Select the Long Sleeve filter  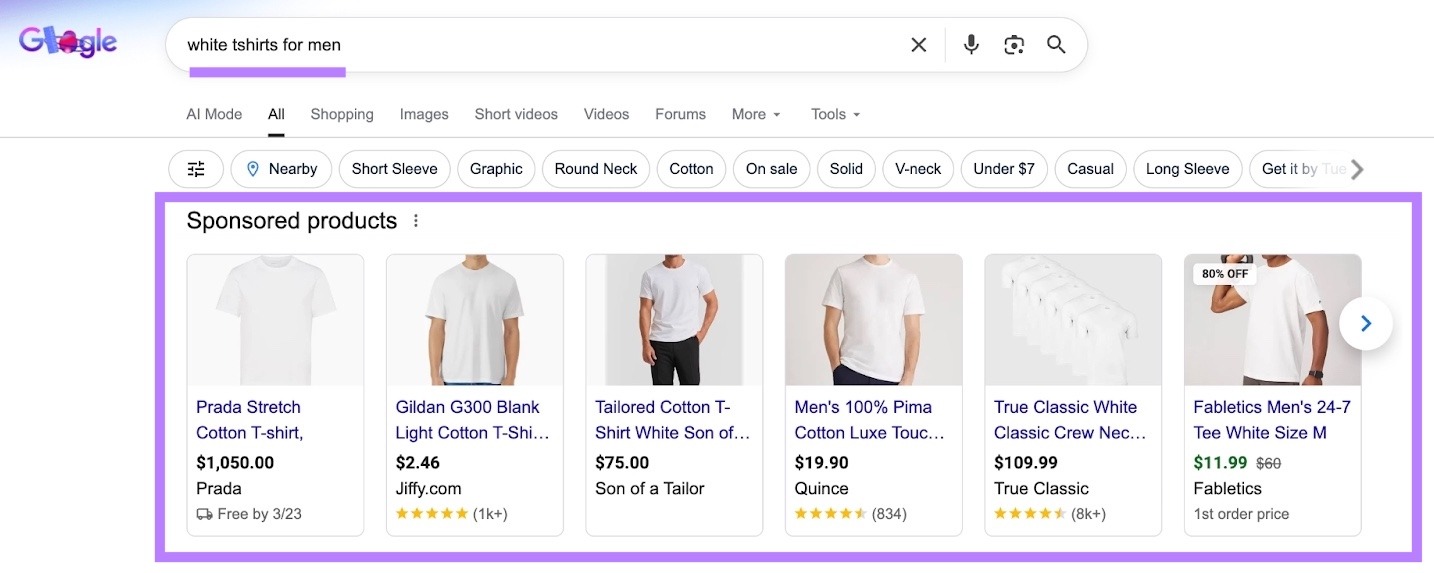point(1187,169)
